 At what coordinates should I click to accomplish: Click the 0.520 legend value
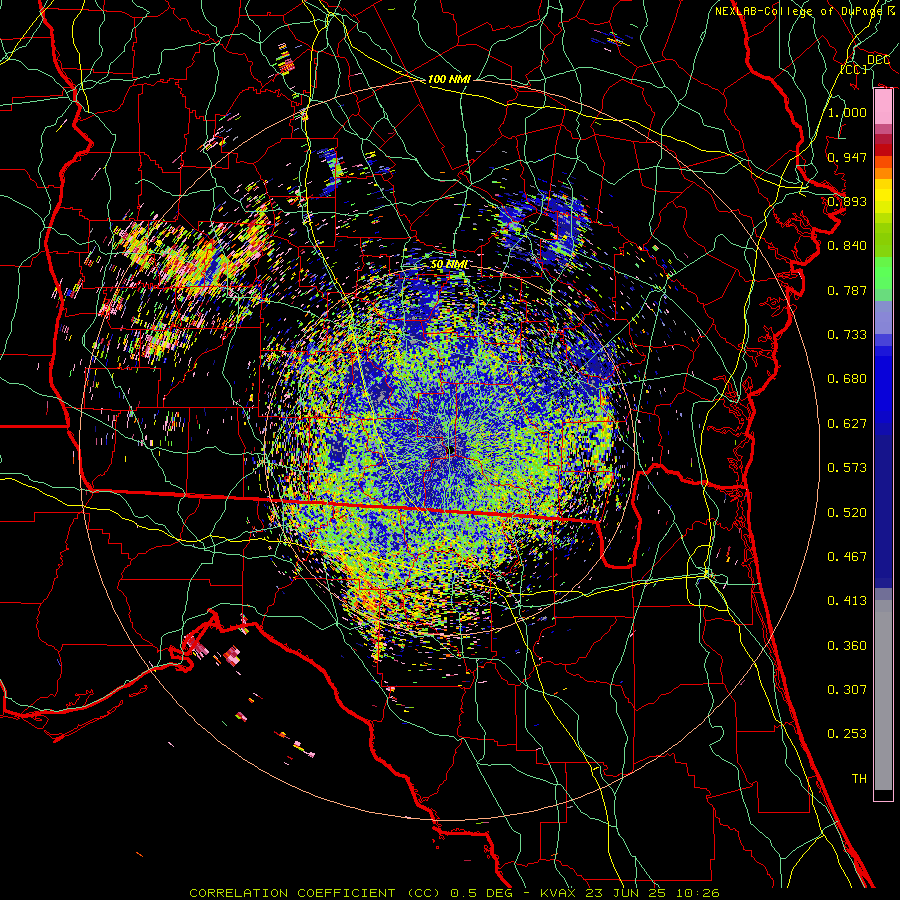847,513
